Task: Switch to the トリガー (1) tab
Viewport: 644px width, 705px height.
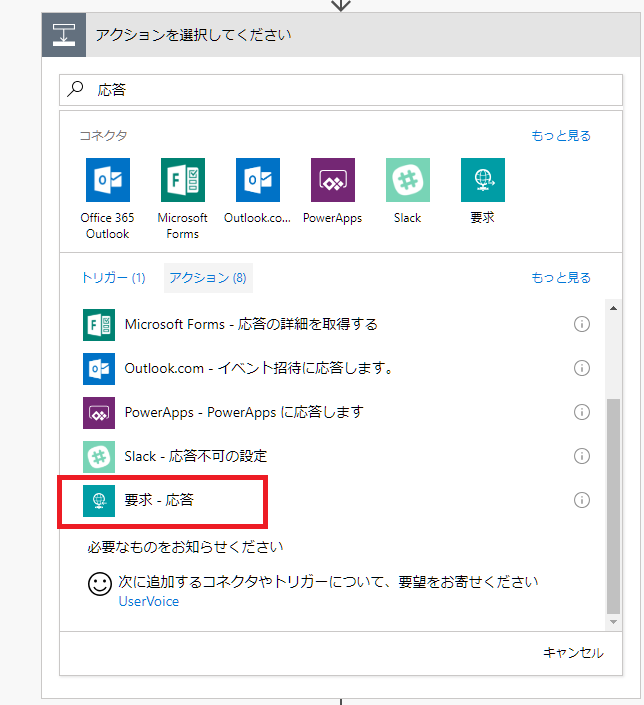Action: coord(113,278)
